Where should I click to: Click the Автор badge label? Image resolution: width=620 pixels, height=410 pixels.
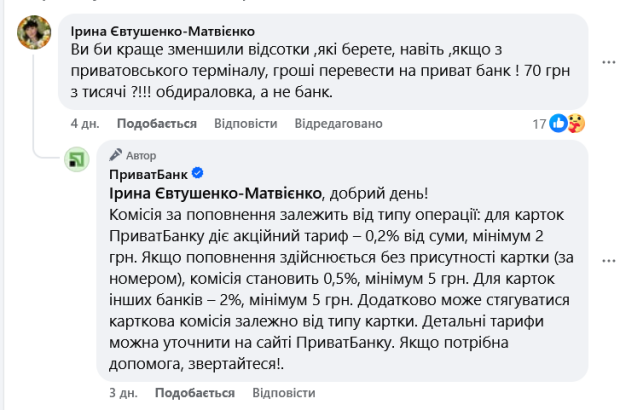click(x=140, y=156)
